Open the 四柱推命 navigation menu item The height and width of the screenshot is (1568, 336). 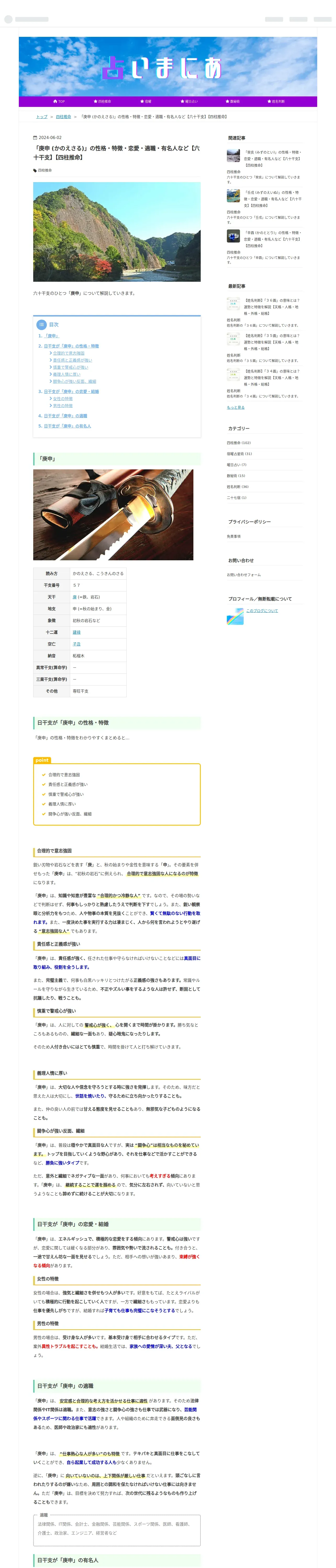(x=102, y=102)
